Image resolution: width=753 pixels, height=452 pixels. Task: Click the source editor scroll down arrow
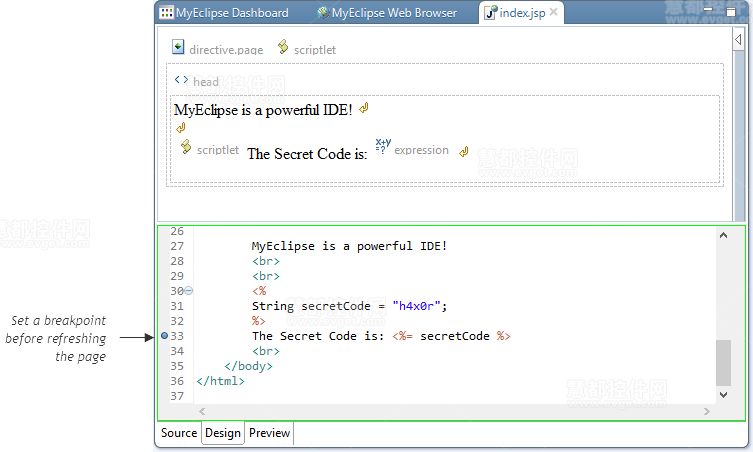tap(724, 395)
